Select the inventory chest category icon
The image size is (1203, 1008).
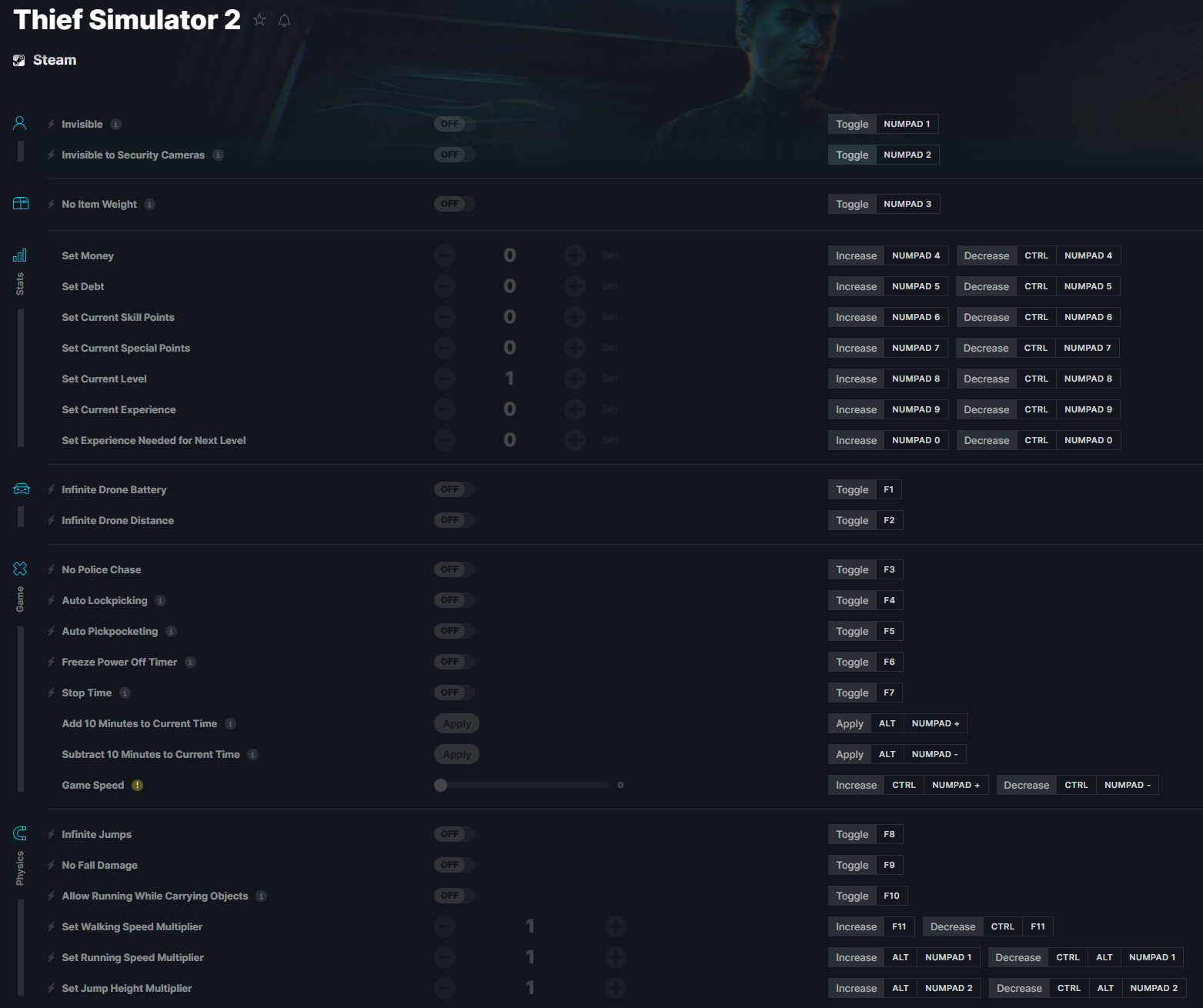(21, 203)
